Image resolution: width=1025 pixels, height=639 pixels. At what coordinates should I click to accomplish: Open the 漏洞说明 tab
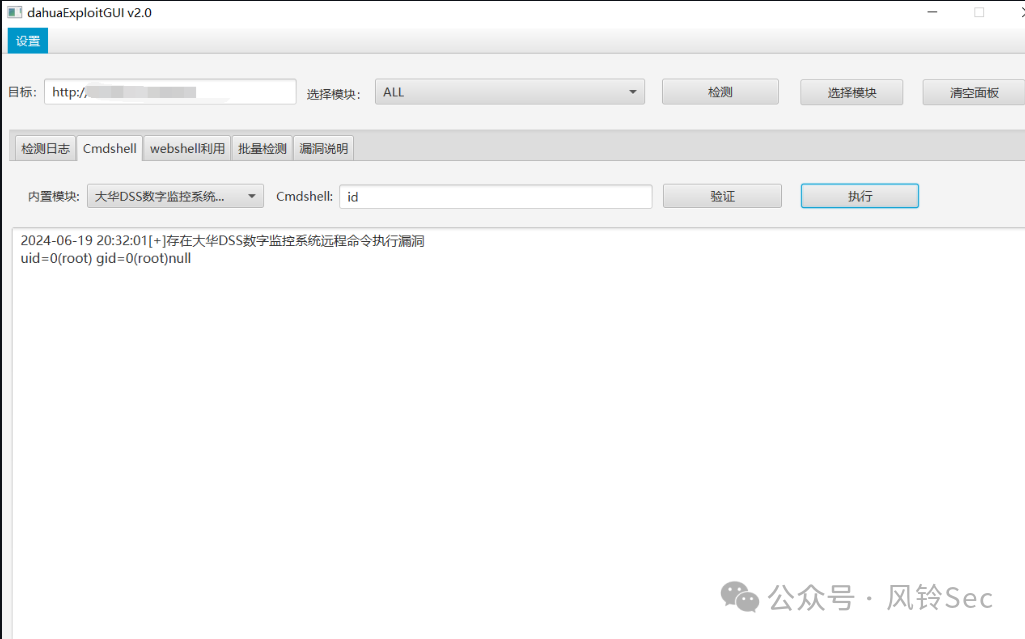(324, 148)
